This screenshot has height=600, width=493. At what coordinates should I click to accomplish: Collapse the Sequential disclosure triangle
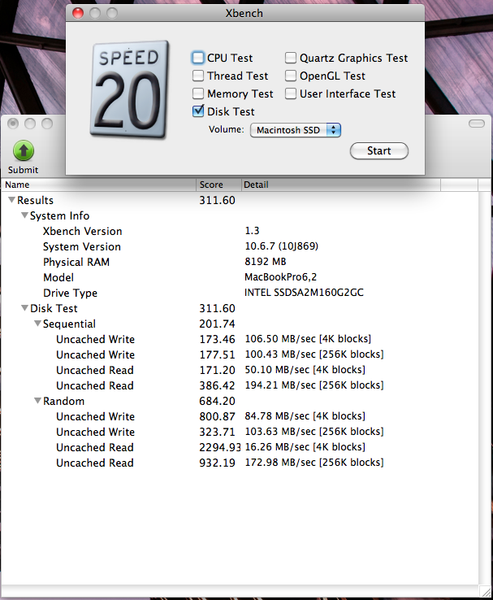38,323
